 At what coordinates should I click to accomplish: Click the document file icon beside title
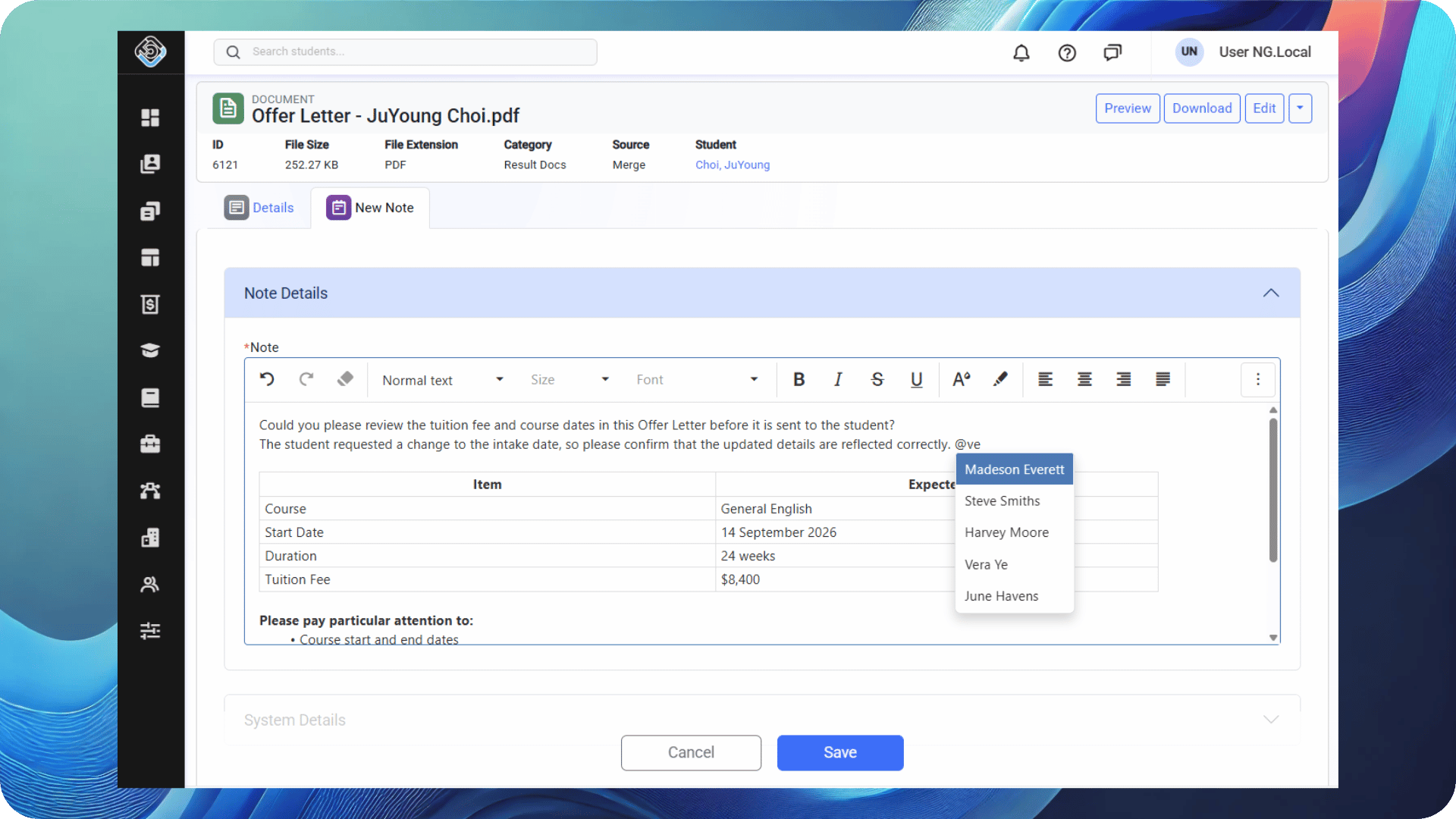click(228, 108)
